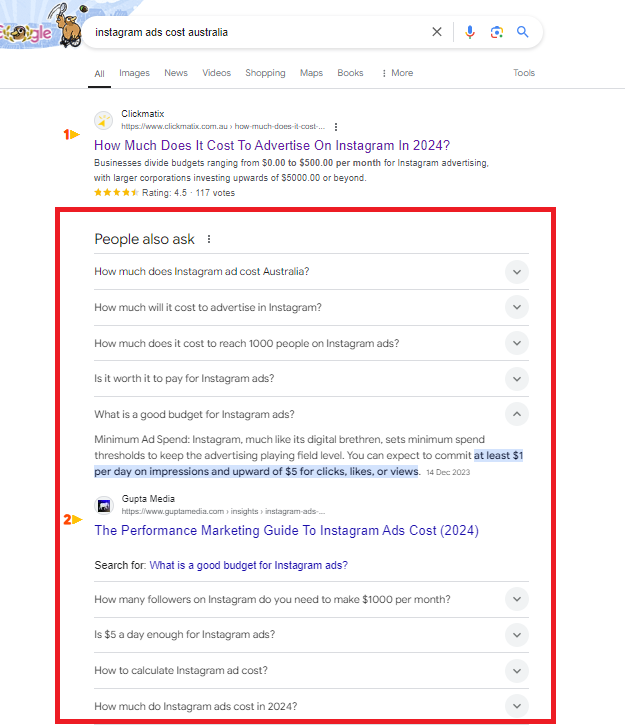Collapse 'What is a good budget for Instagram ads?'

(311, 414)
